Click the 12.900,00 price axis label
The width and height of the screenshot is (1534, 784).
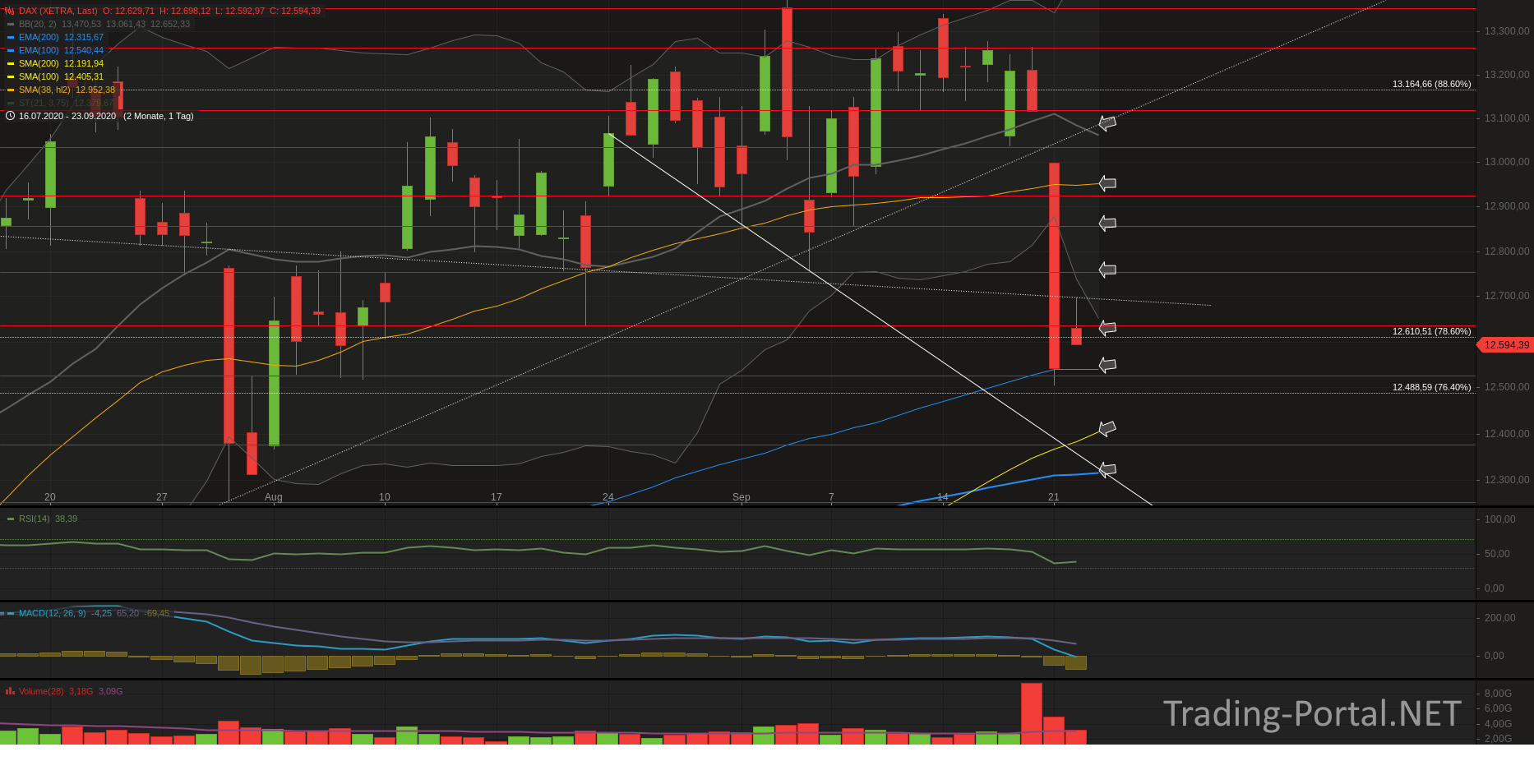[x=1507, y=206]
